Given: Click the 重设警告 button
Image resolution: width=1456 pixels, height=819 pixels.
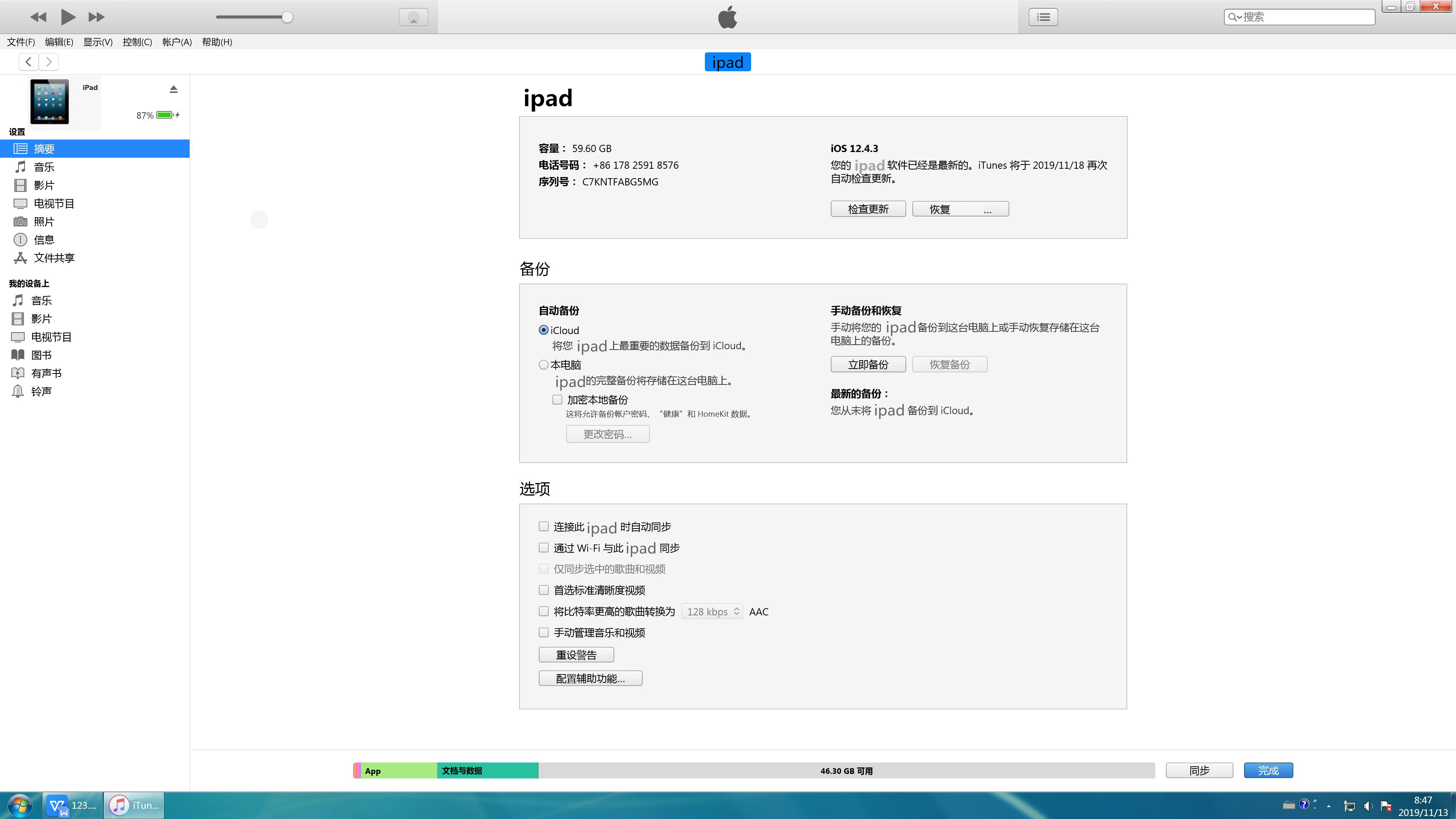Looking at the screenshot, I should click(x=576, y=654).
